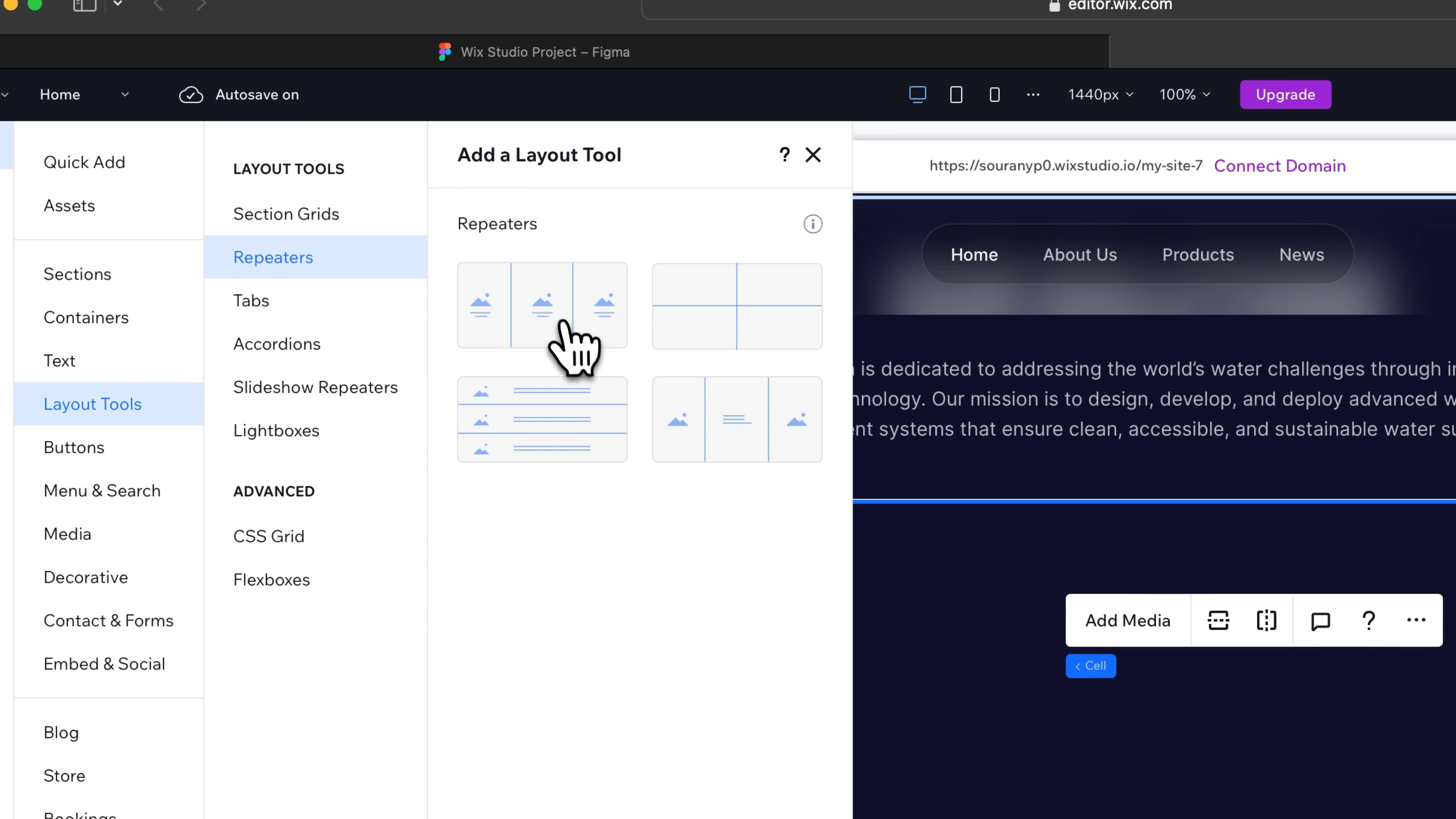Image resolution: width=1456 pixels, height=819 pixels.
Task: Add the three-column image repeater preset
Action: pyautogui.click(x=541, y=305)
